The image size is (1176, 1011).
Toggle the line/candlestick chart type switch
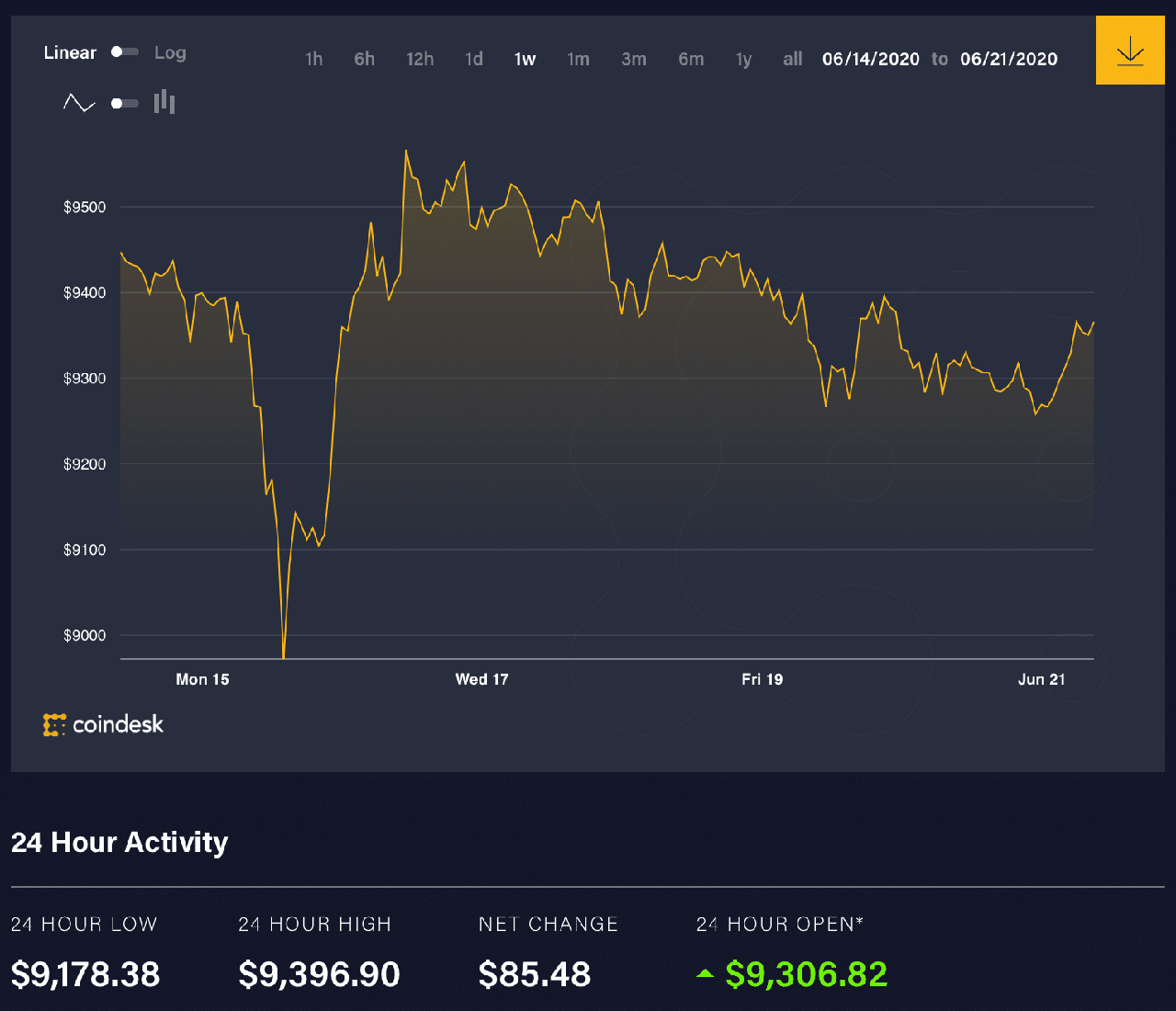coord(125,103)
